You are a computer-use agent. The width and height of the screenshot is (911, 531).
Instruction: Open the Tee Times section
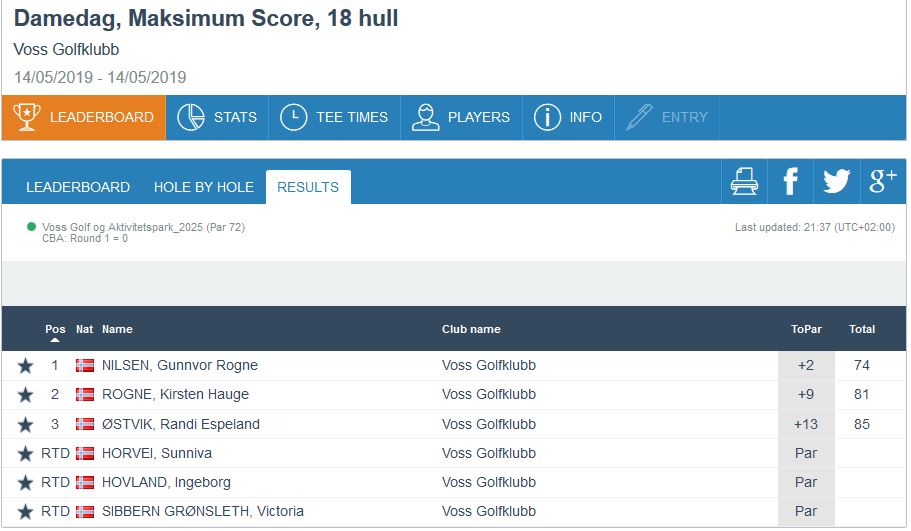pos(334,117)
